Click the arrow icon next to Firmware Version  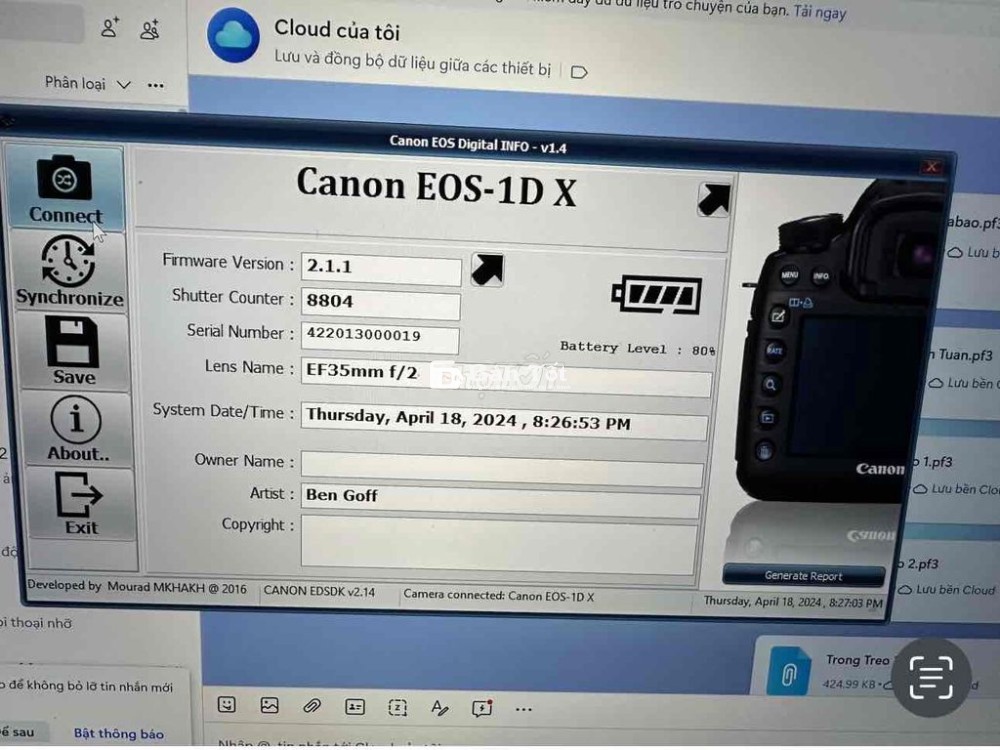[x=487, y=269]
